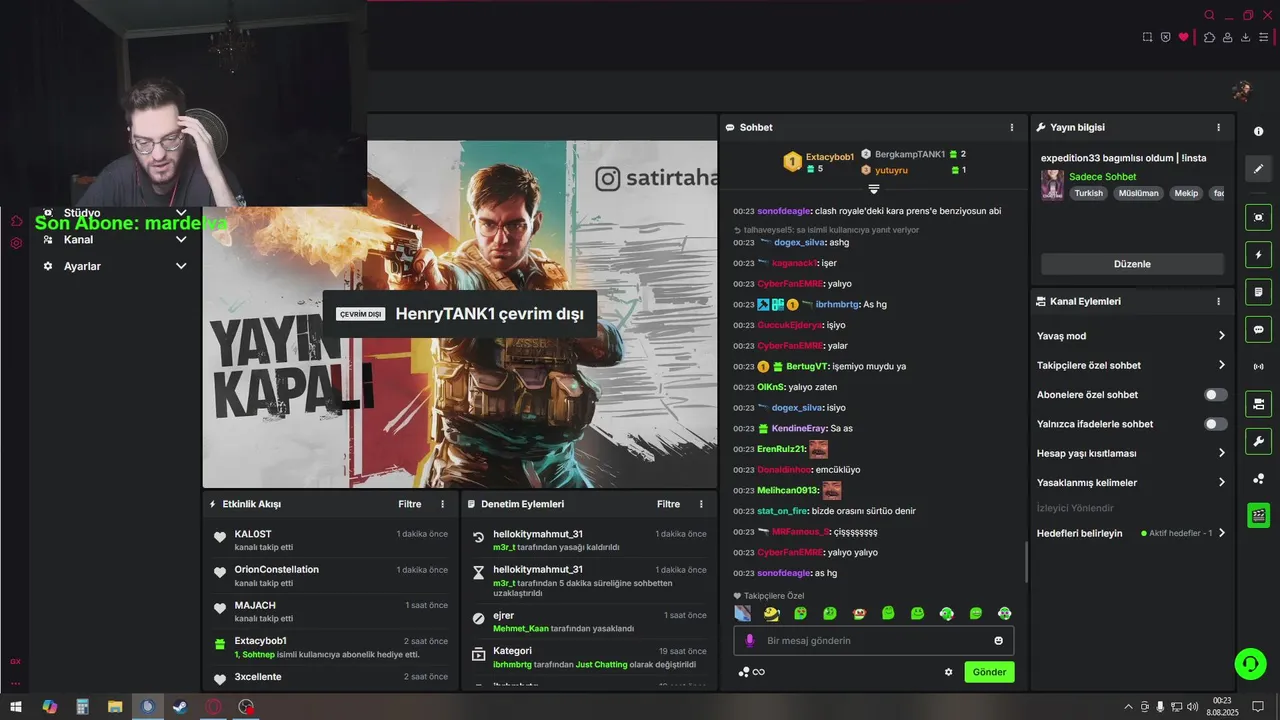This screenshot has width=1280, height=720.
Task: Show hidden system tray icons
Action: click(1129, 707)
